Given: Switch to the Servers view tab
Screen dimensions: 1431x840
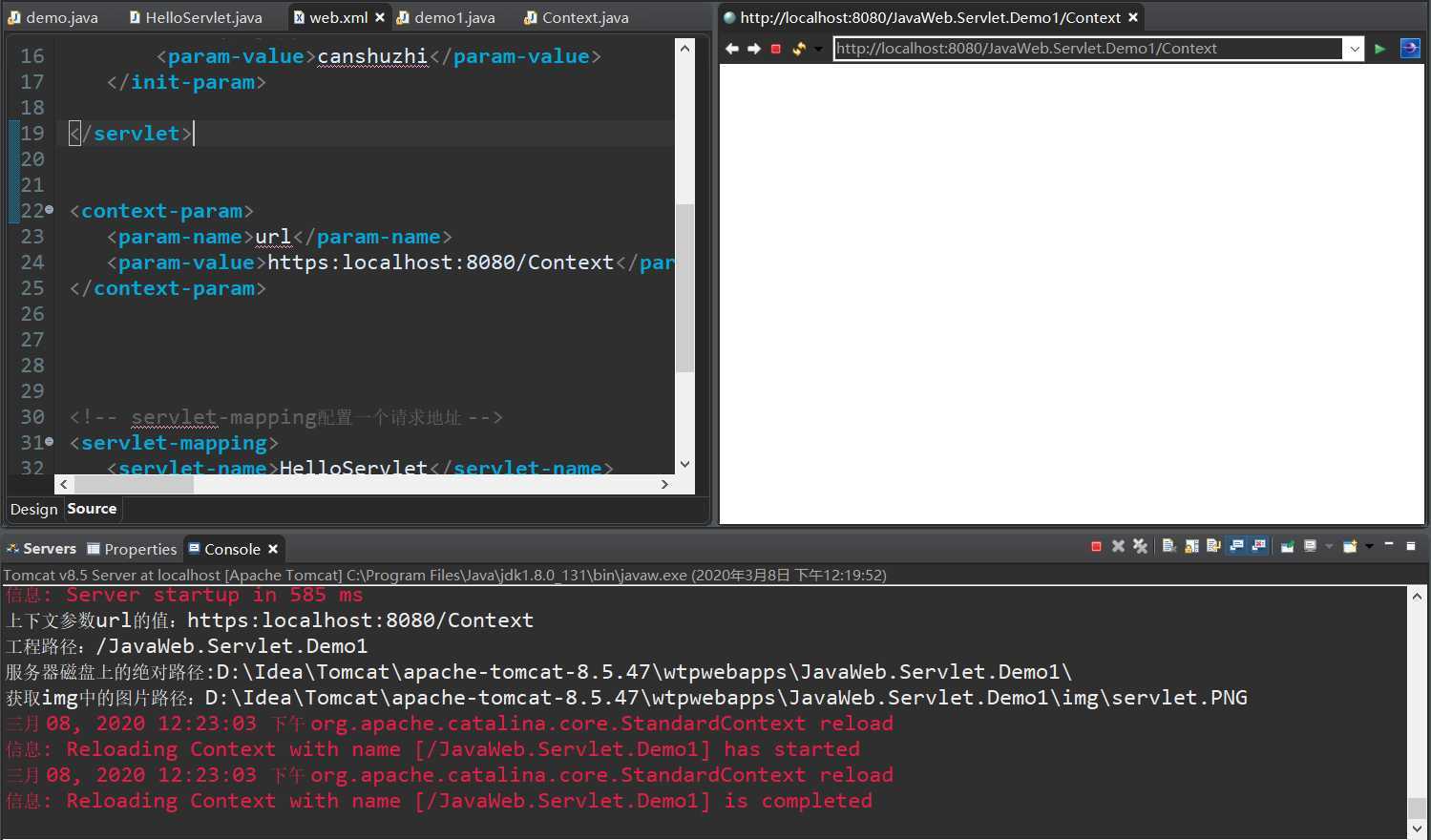Looking at the screenshot, I should pos(41,549).
